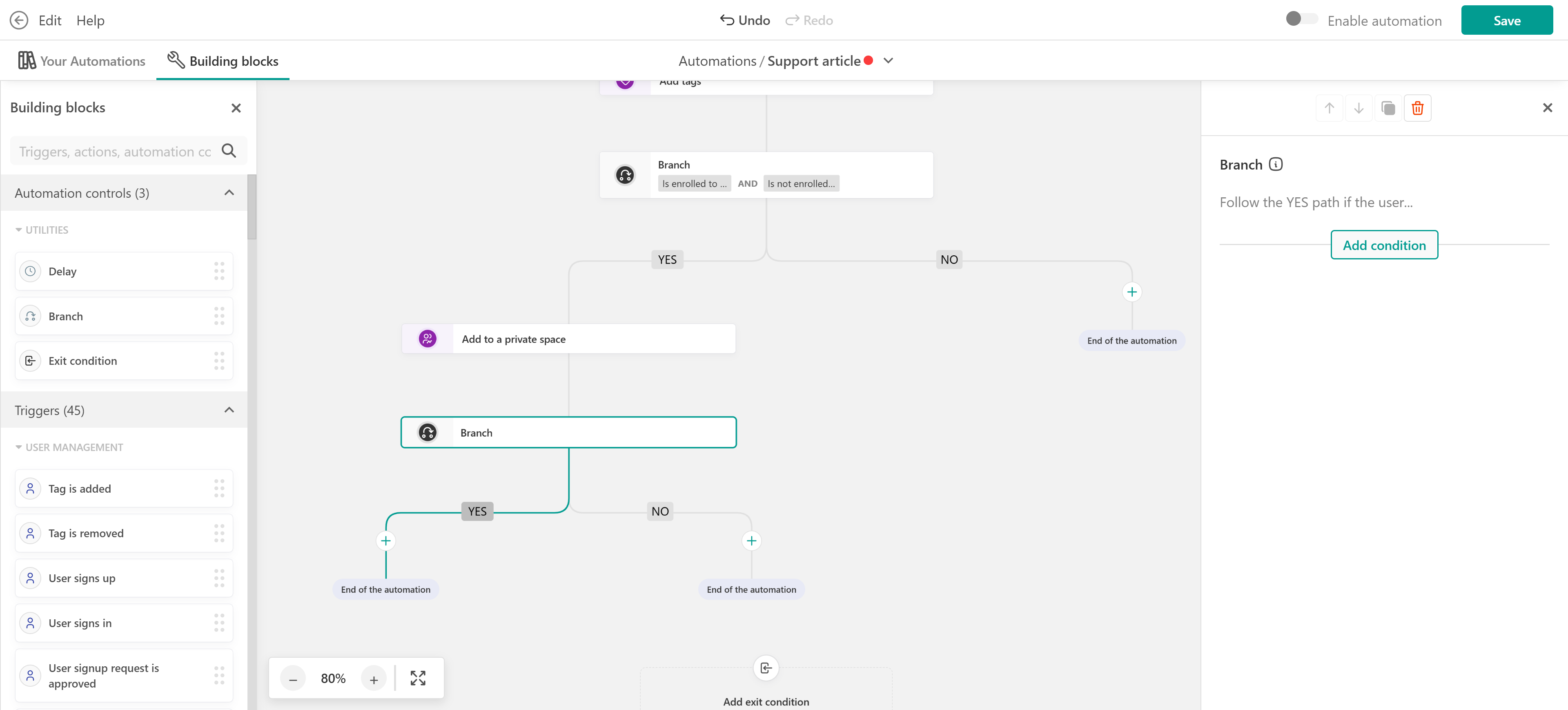Screen dimensions: 1568x710
Task: Open the Edit menu
Action: 49,20
